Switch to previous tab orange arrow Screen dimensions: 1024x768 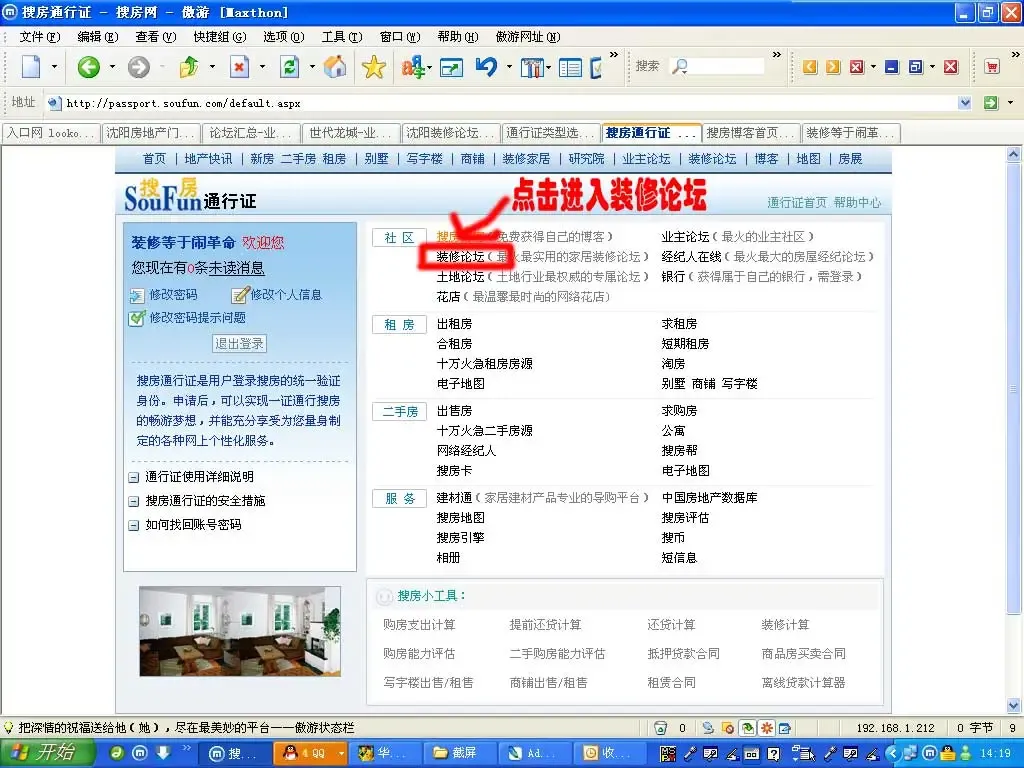pos(810,67)
